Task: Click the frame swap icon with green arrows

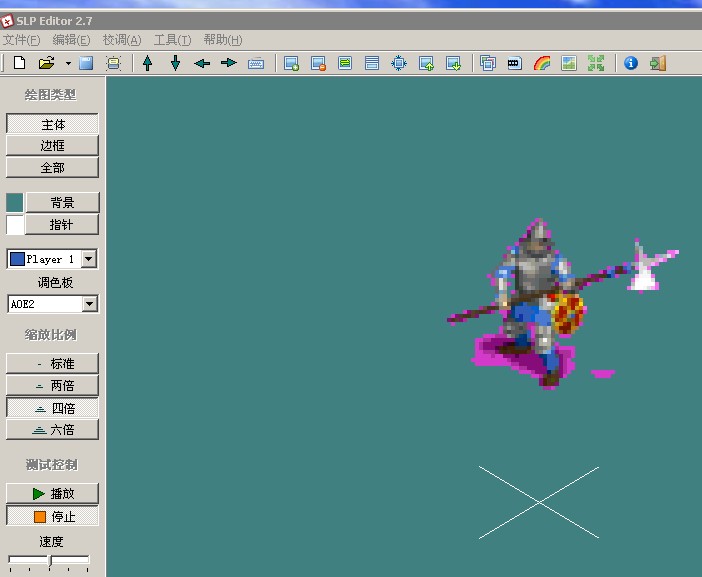Action: point(345,63)
